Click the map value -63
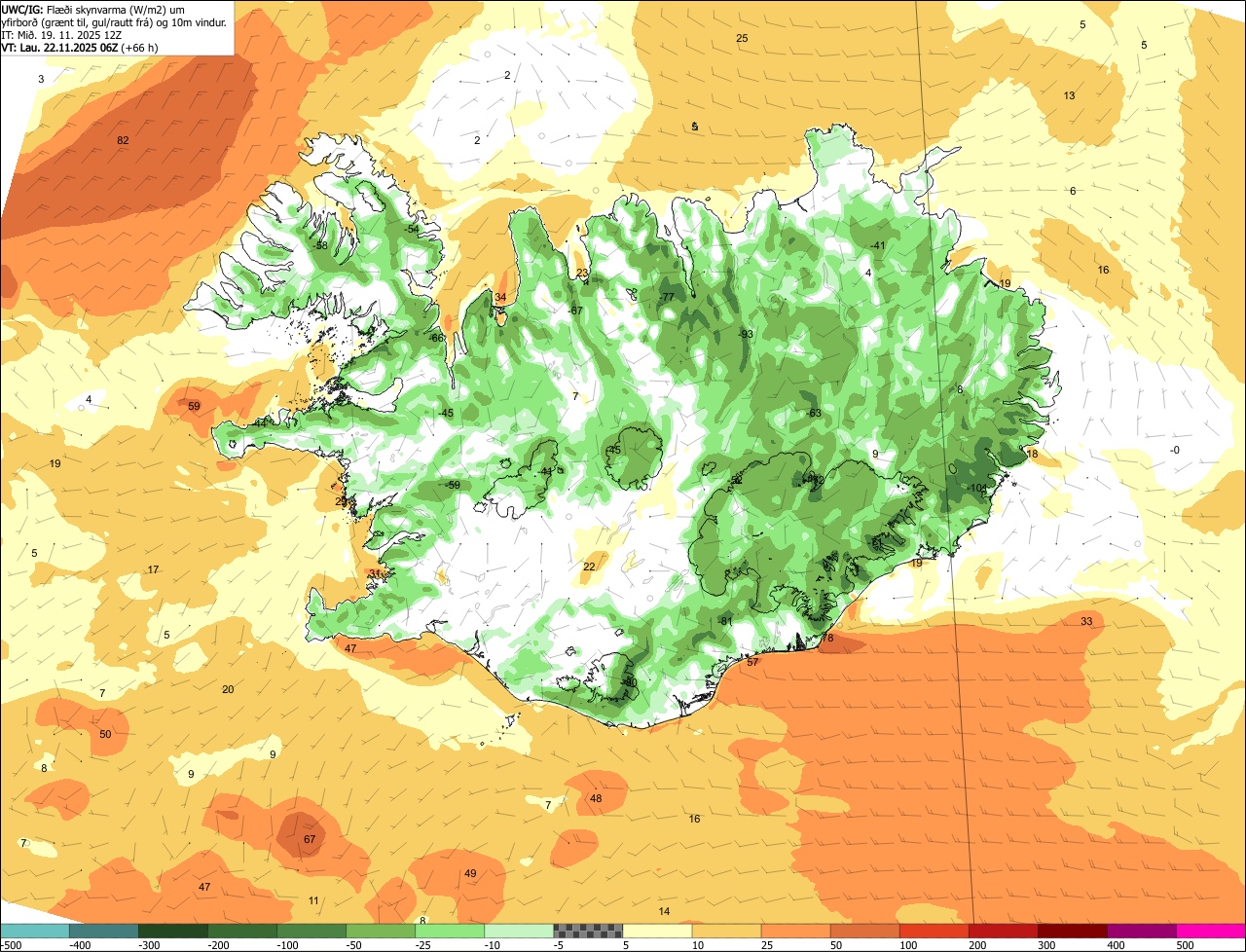Screen dimensions: 1246x952 (815, 414)
